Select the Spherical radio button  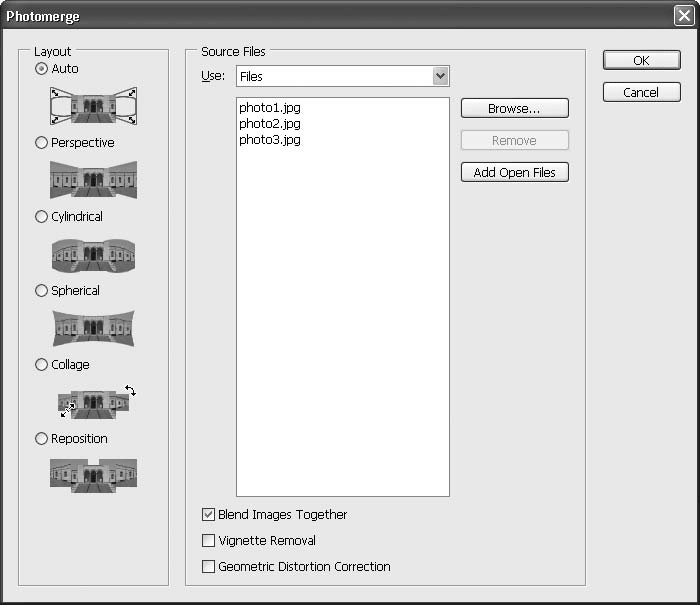coord(41,291)
